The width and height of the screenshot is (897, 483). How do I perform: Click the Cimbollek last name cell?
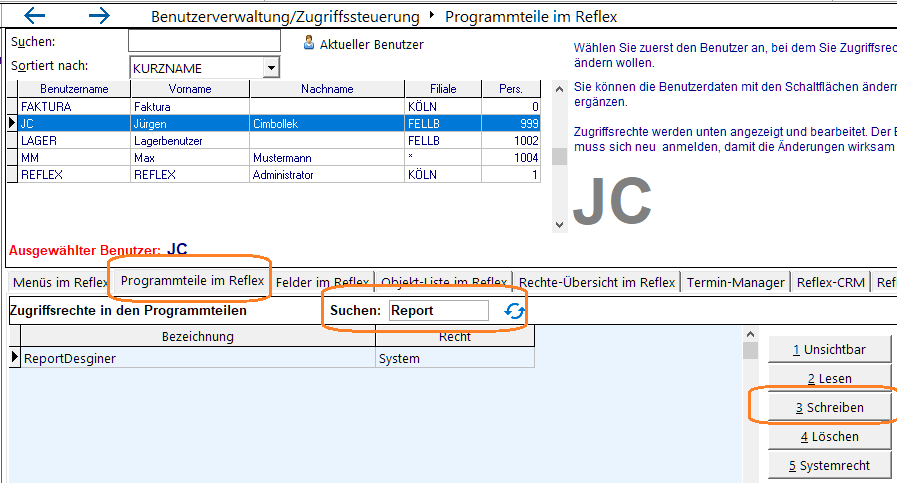click(x=327, y=124)
